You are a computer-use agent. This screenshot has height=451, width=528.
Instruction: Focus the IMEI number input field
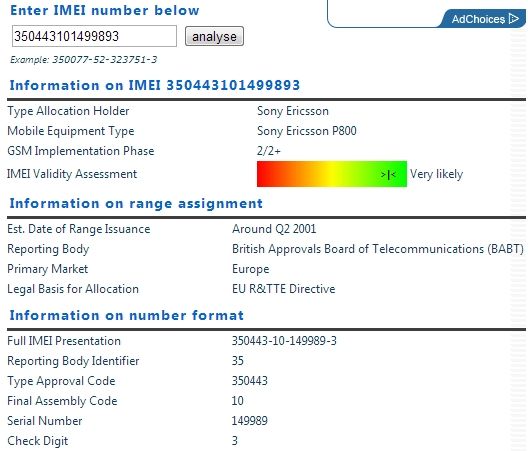click(x=94, y=36)
